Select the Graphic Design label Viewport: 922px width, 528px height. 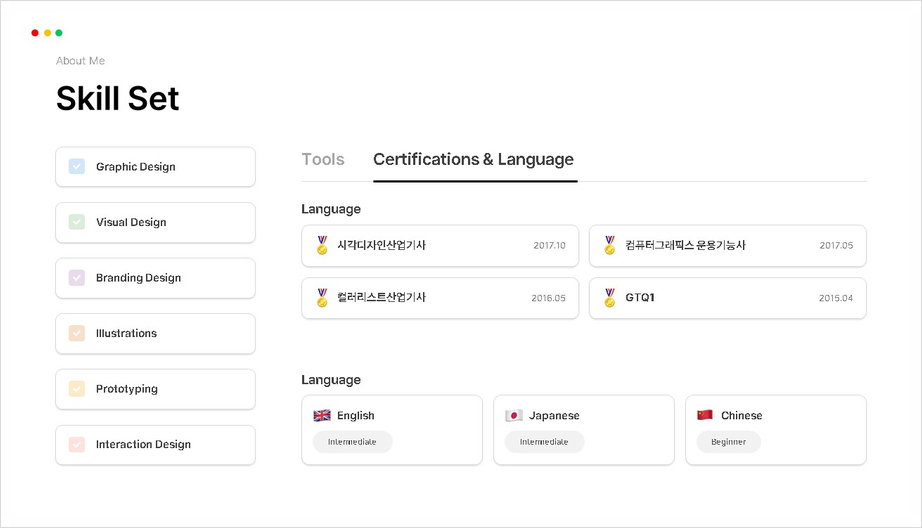click(136, 167)
